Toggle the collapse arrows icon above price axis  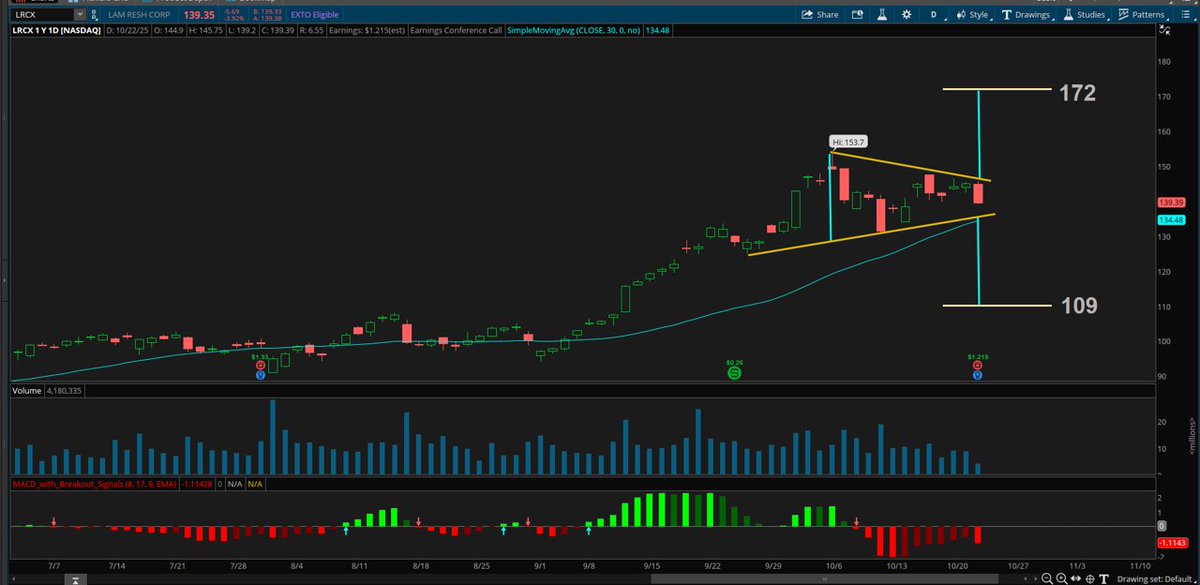pos(1164,32)
